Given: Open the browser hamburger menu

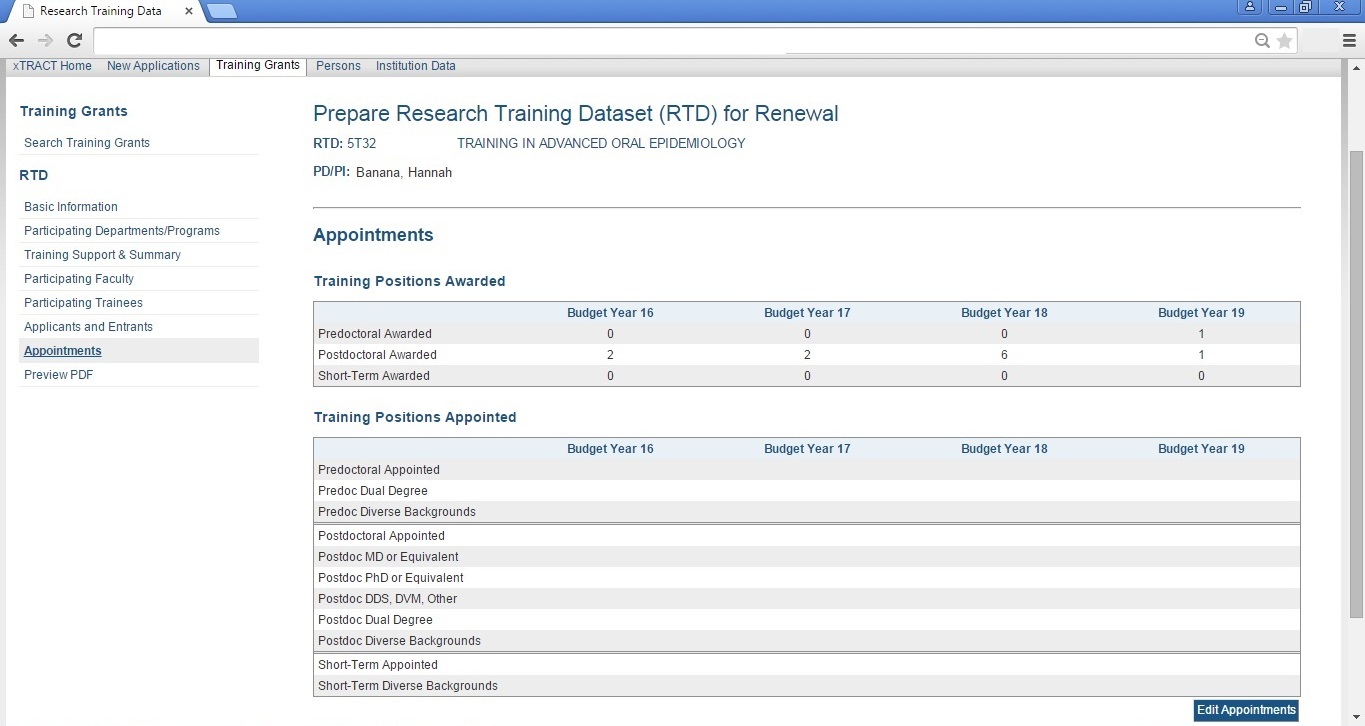Looking at the screenshot, I should [1349, 40].
